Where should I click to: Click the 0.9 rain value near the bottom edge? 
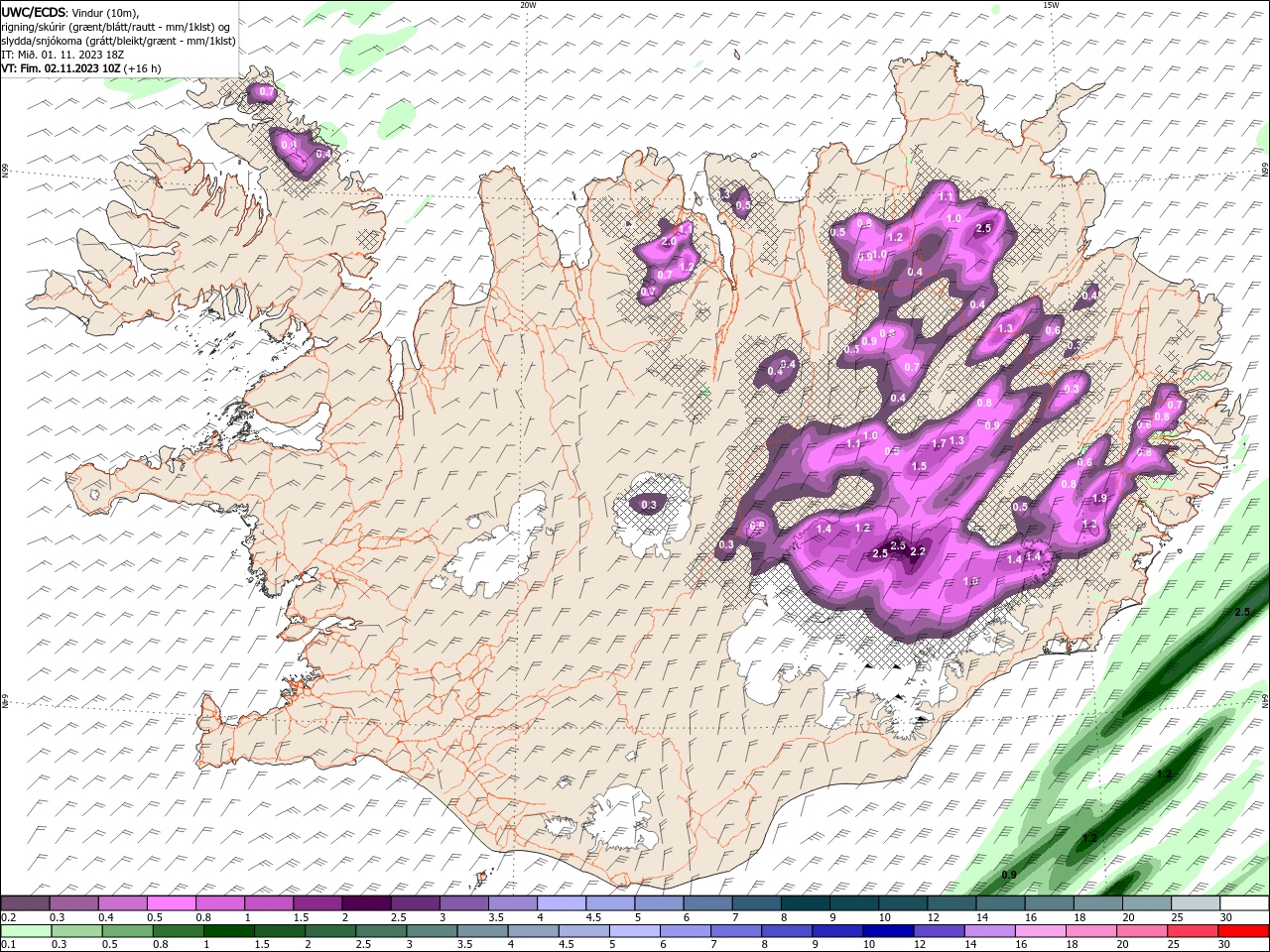[x=1009, y=875]
